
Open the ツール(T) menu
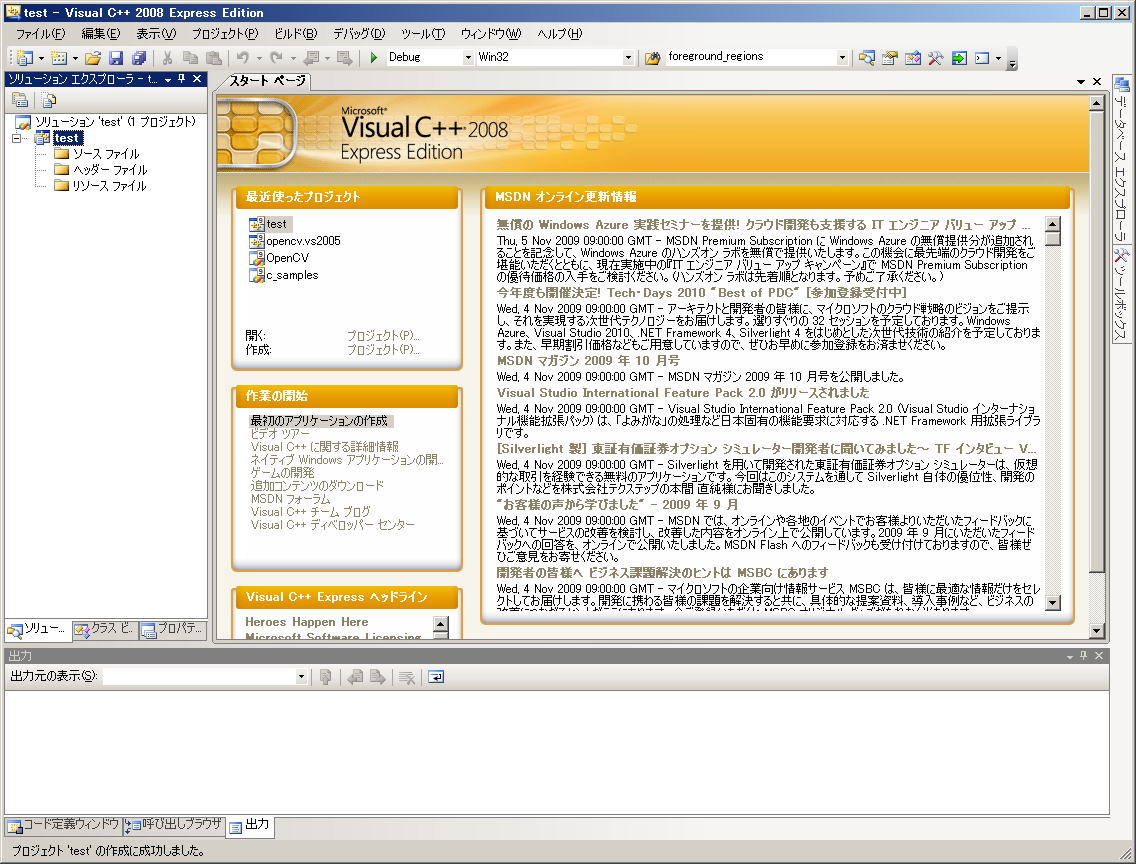(423, 33)
